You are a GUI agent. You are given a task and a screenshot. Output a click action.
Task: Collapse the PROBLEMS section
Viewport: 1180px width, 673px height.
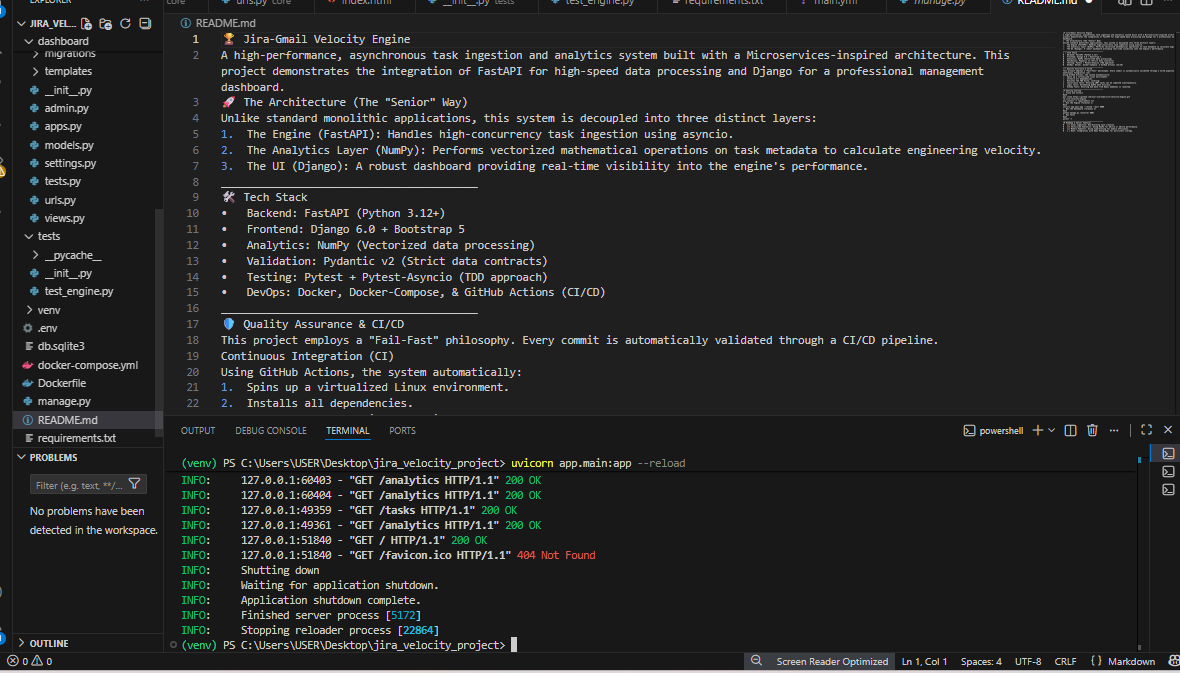pyautogui.click(x=53, y=457)
